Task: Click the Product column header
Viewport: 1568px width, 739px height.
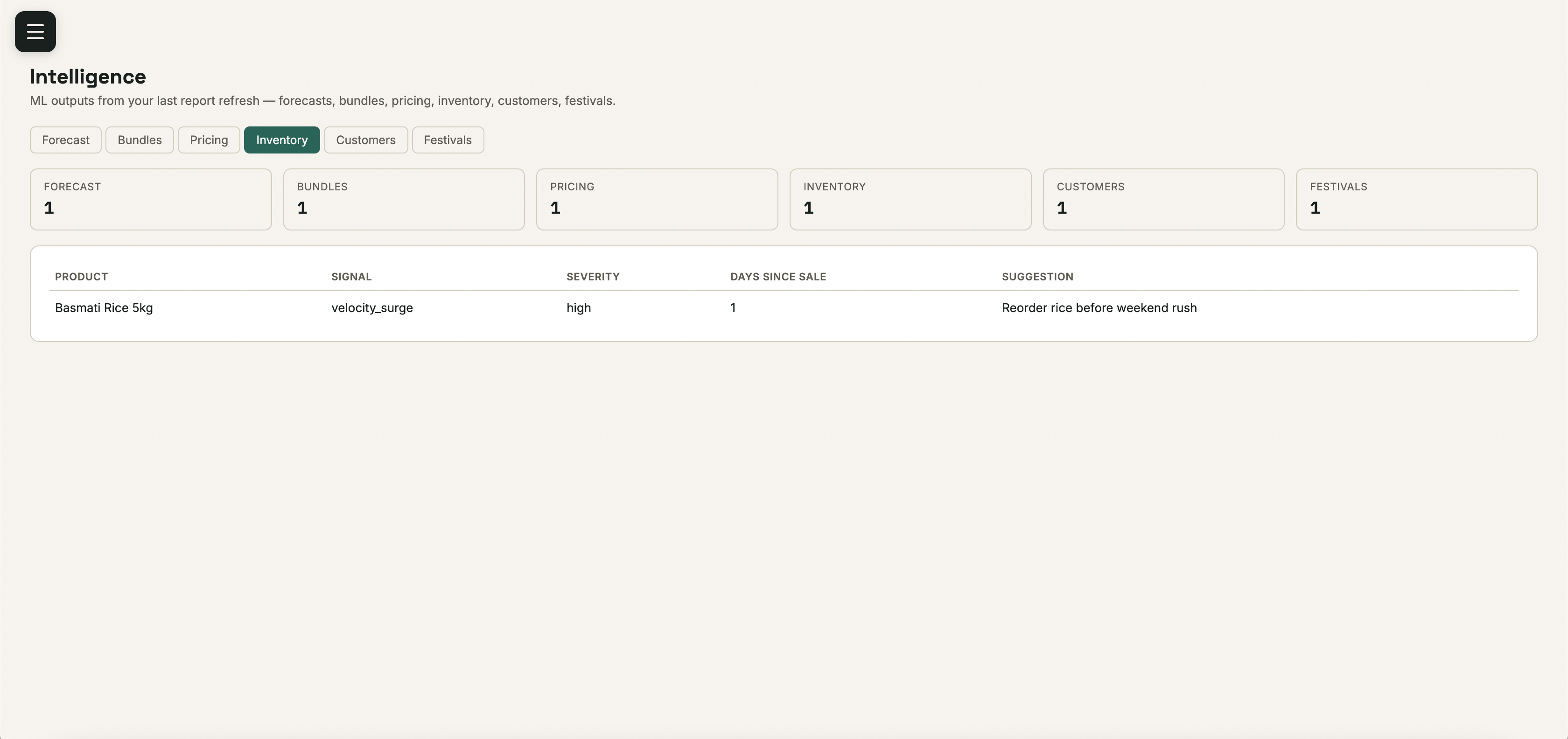Action: [82, 277]
